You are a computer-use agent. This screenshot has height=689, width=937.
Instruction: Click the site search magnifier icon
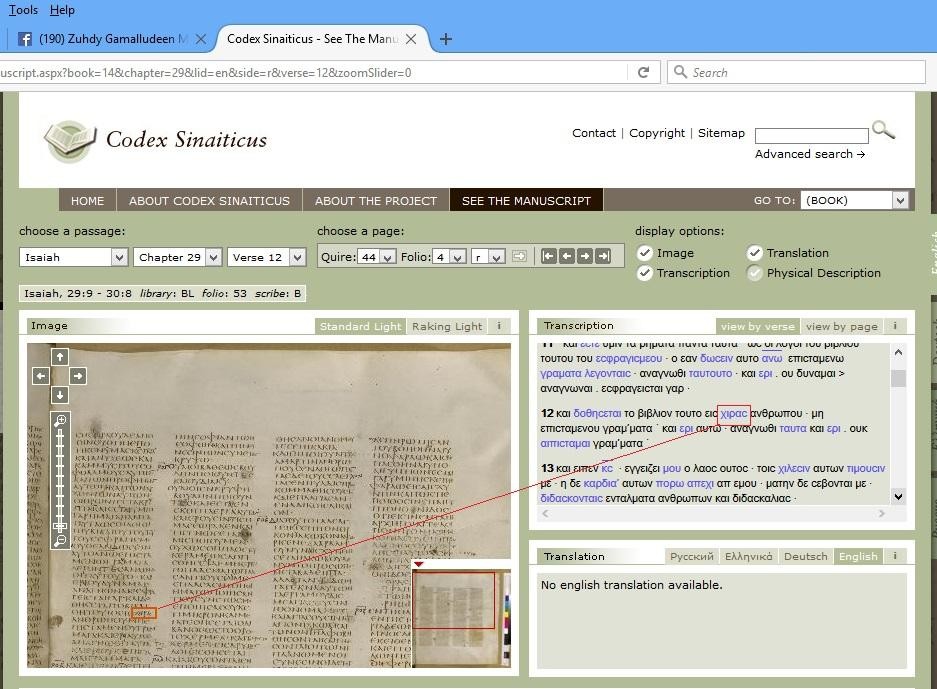883,130
